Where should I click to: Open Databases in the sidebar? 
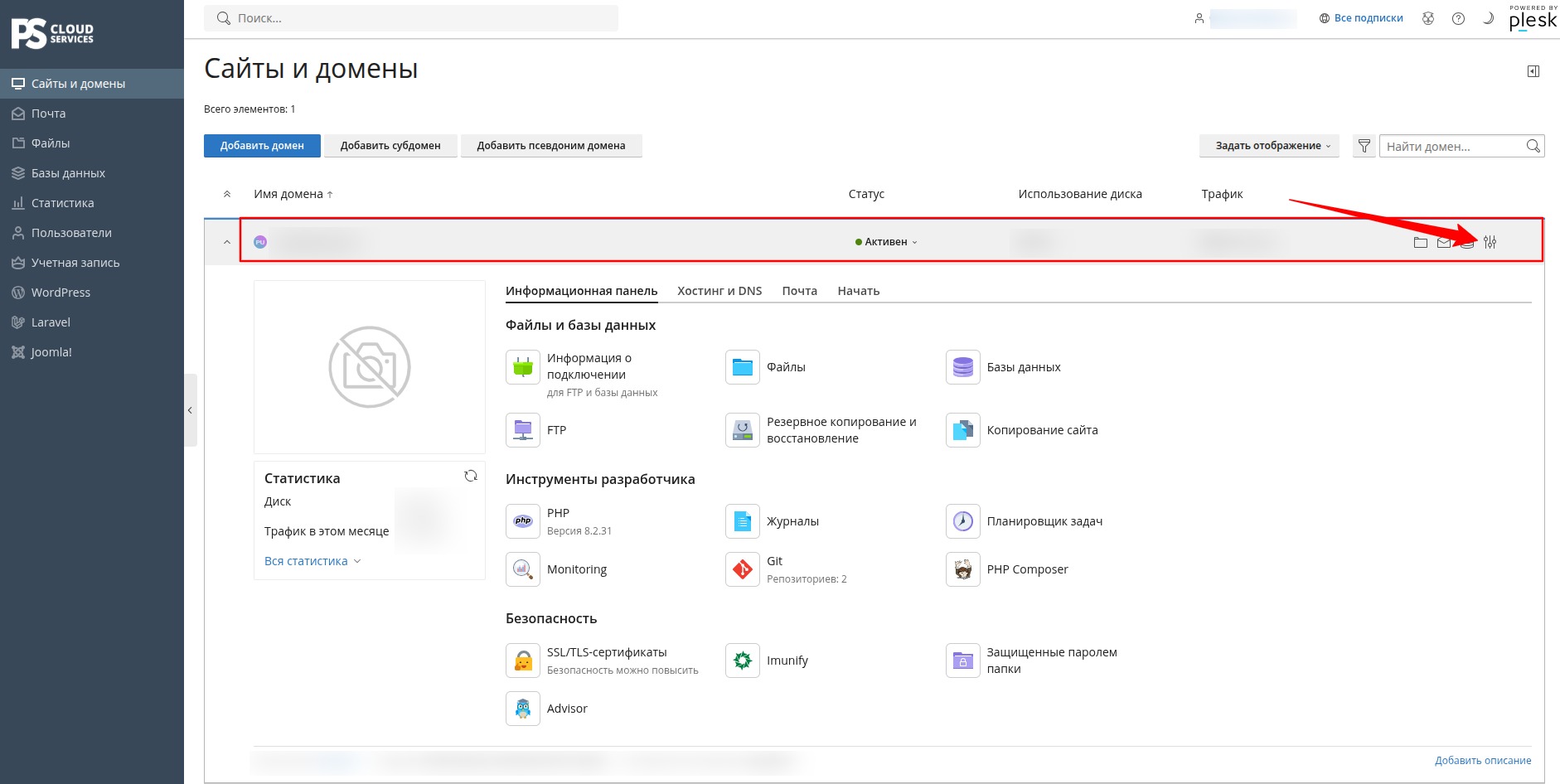tap(92, 173)
